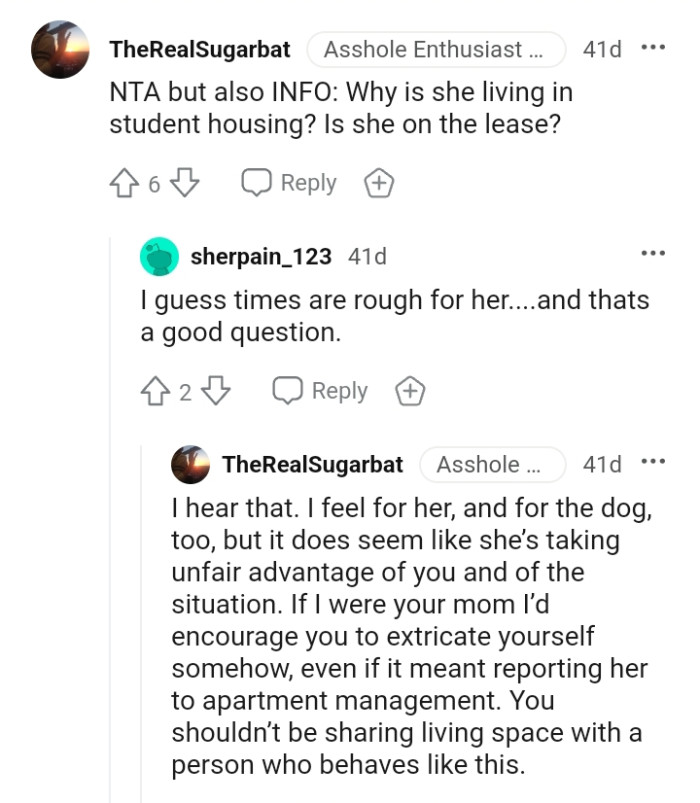
Task: Give an award to sherpain_123's comment
Action: click(408, 392)
